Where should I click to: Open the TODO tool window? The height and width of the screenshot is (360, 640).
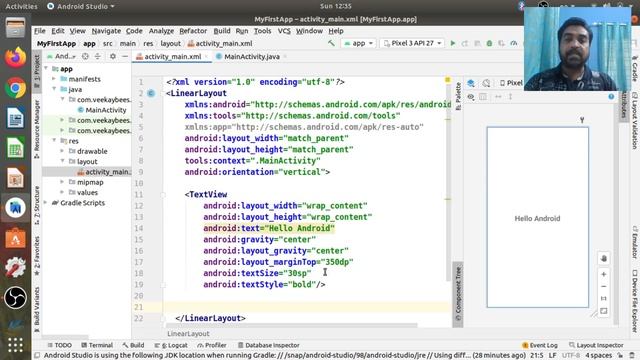60,345
